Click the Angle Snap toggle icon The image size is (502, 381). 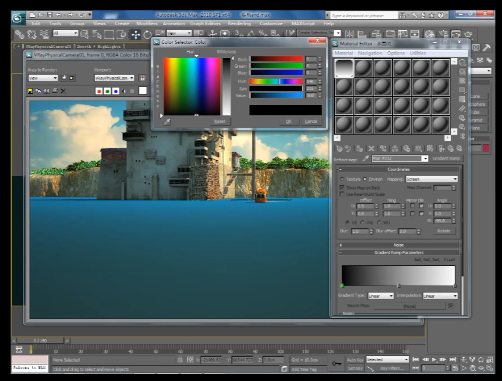[x=251, y=34]
